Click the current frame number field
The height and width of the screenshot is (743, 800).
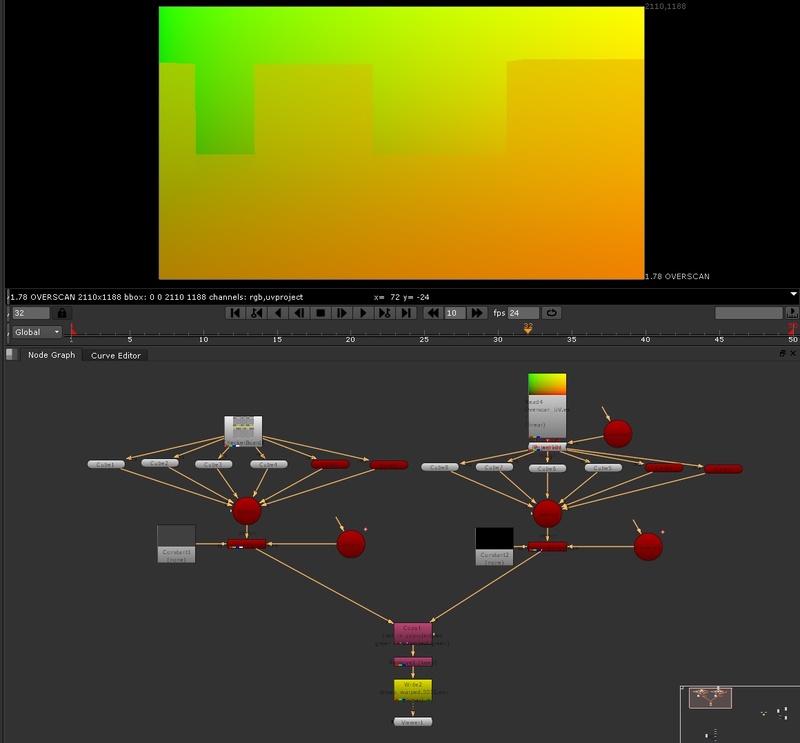tap(30, 313)
